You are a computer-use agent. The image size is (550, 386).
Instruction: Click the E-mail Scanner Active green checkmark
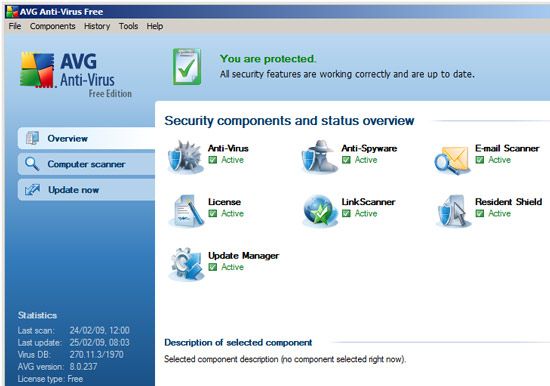[x=480, y=160]
